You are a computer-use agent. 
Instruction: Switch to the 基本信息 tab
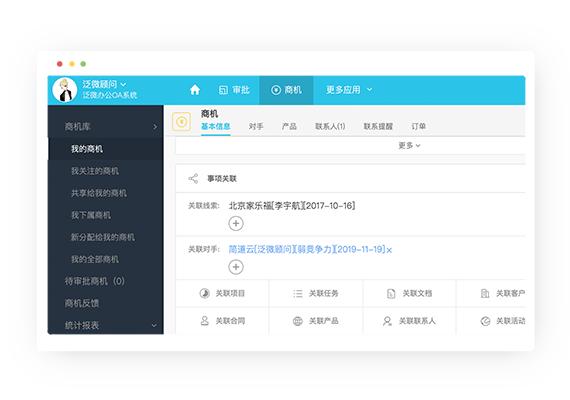click(216, 127)
